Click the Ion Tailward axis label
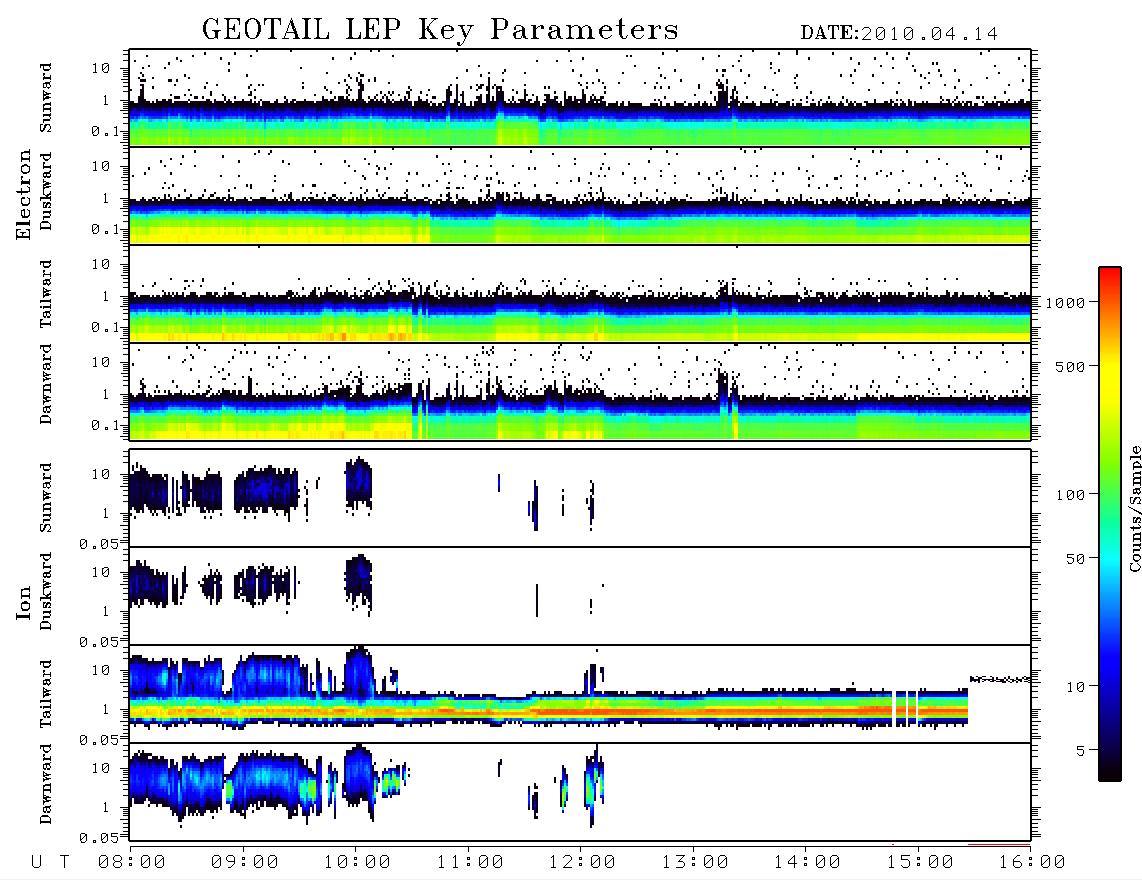 pos(46,694)
